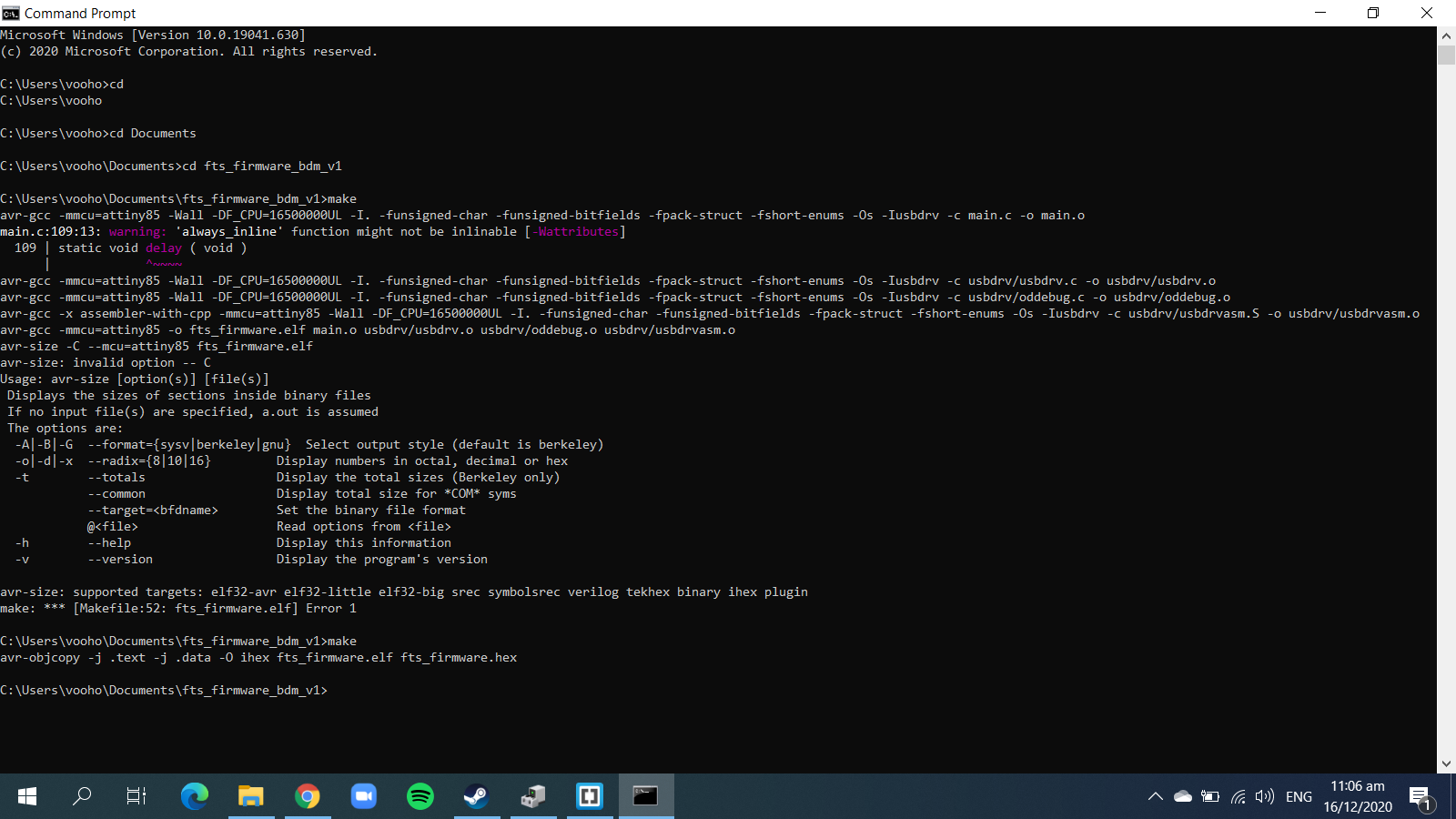The width and height of the screenshot is (1456, 819).
Task: Open File Explorer from the taskbar
Action: [250, 796]
